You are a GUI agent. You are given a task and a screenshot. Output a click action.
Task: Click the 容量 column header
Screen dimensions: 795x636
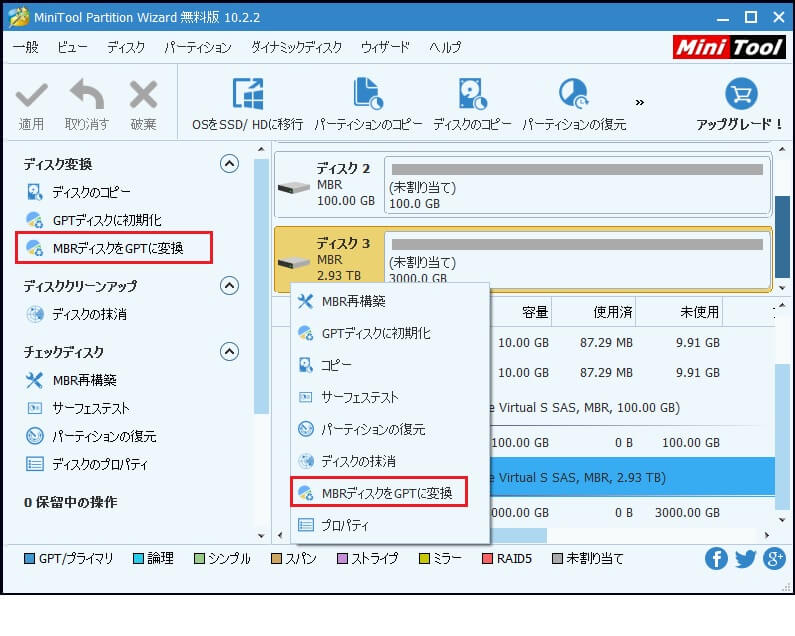[535, 312]
